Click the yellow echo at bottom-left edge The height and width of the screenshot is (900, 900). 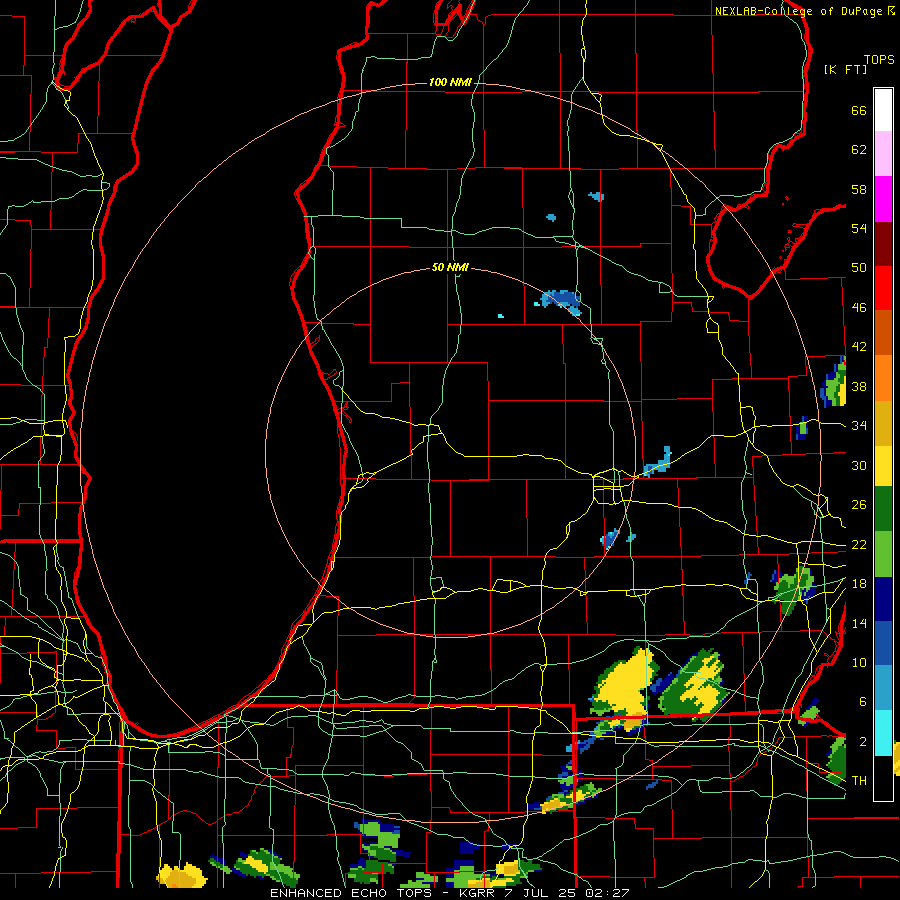coord(182,876)
